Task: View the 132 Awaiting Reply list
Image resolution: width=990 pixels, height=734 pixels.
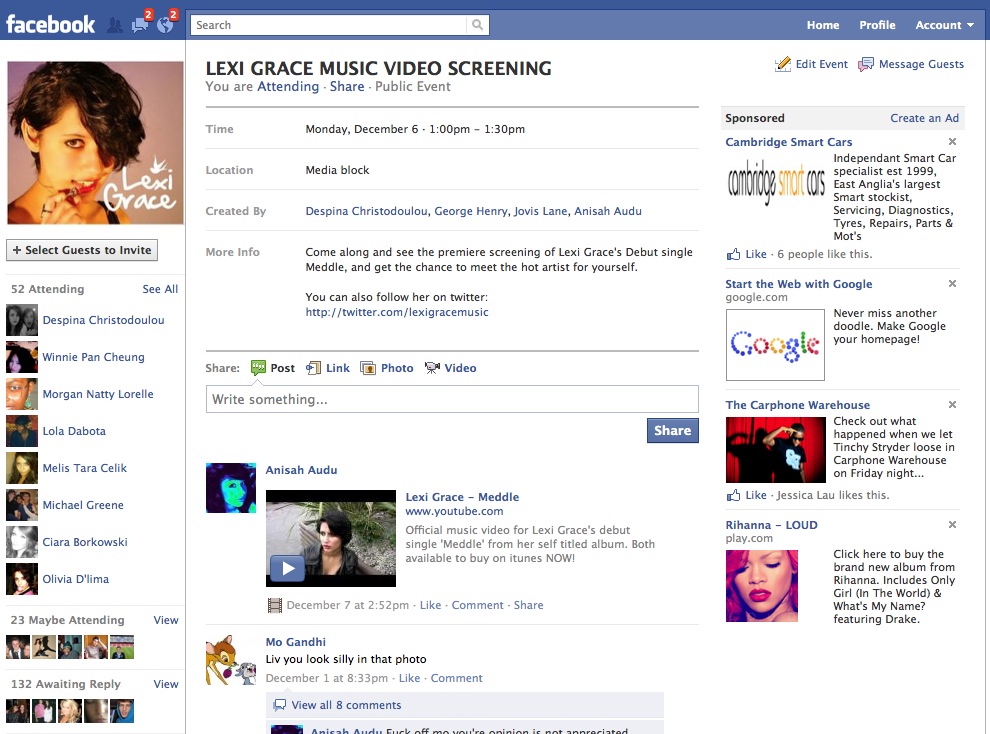Action: click(x=166, y=684)
